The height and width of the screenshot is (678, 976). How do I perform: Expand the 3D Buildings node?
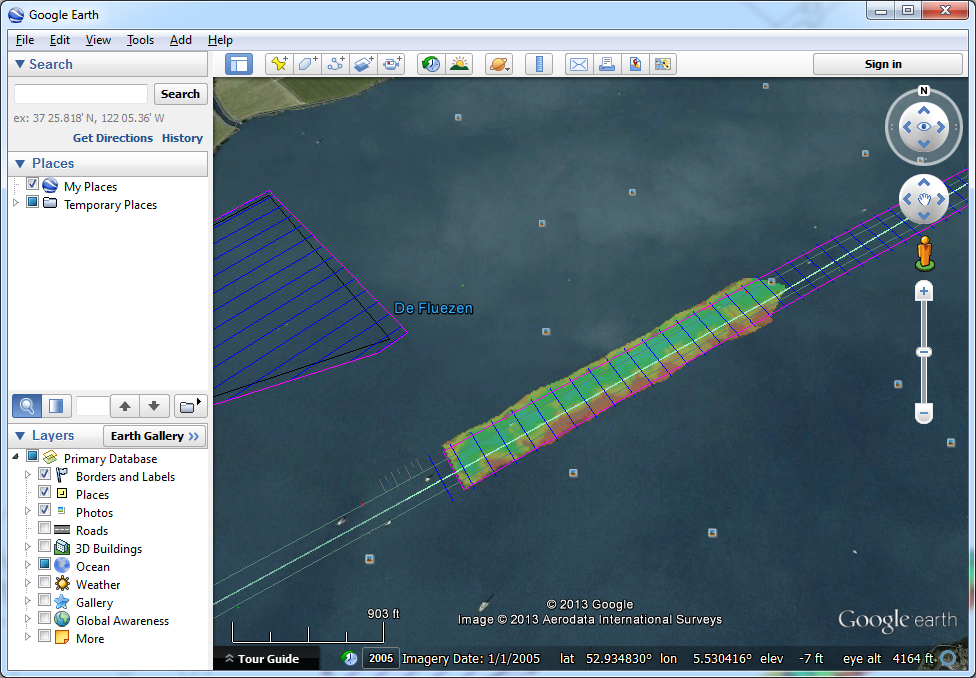(27, 547)
